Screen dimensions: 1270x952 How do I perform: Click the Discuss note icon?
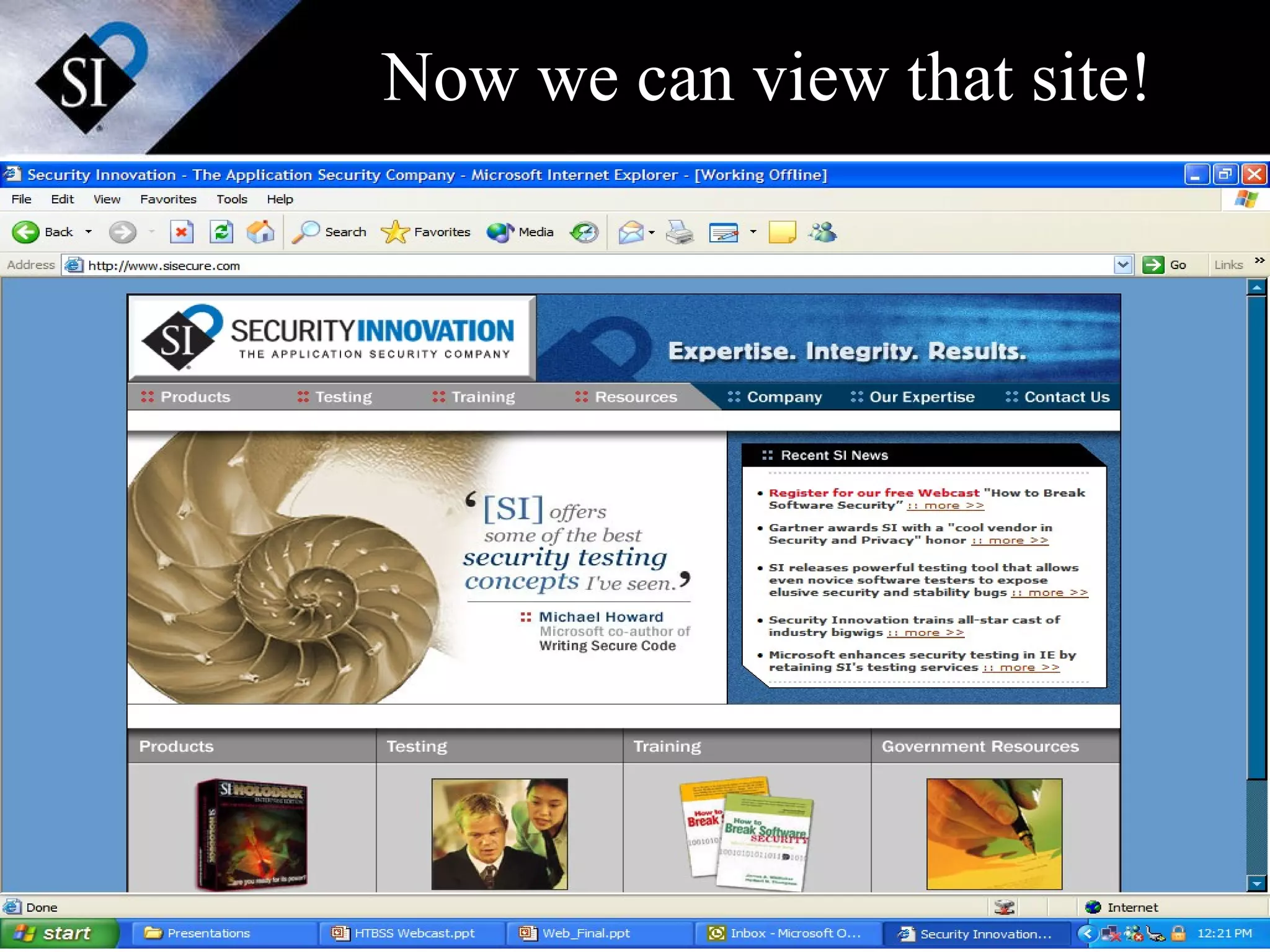pyautogui.click(x=782, y=232)
